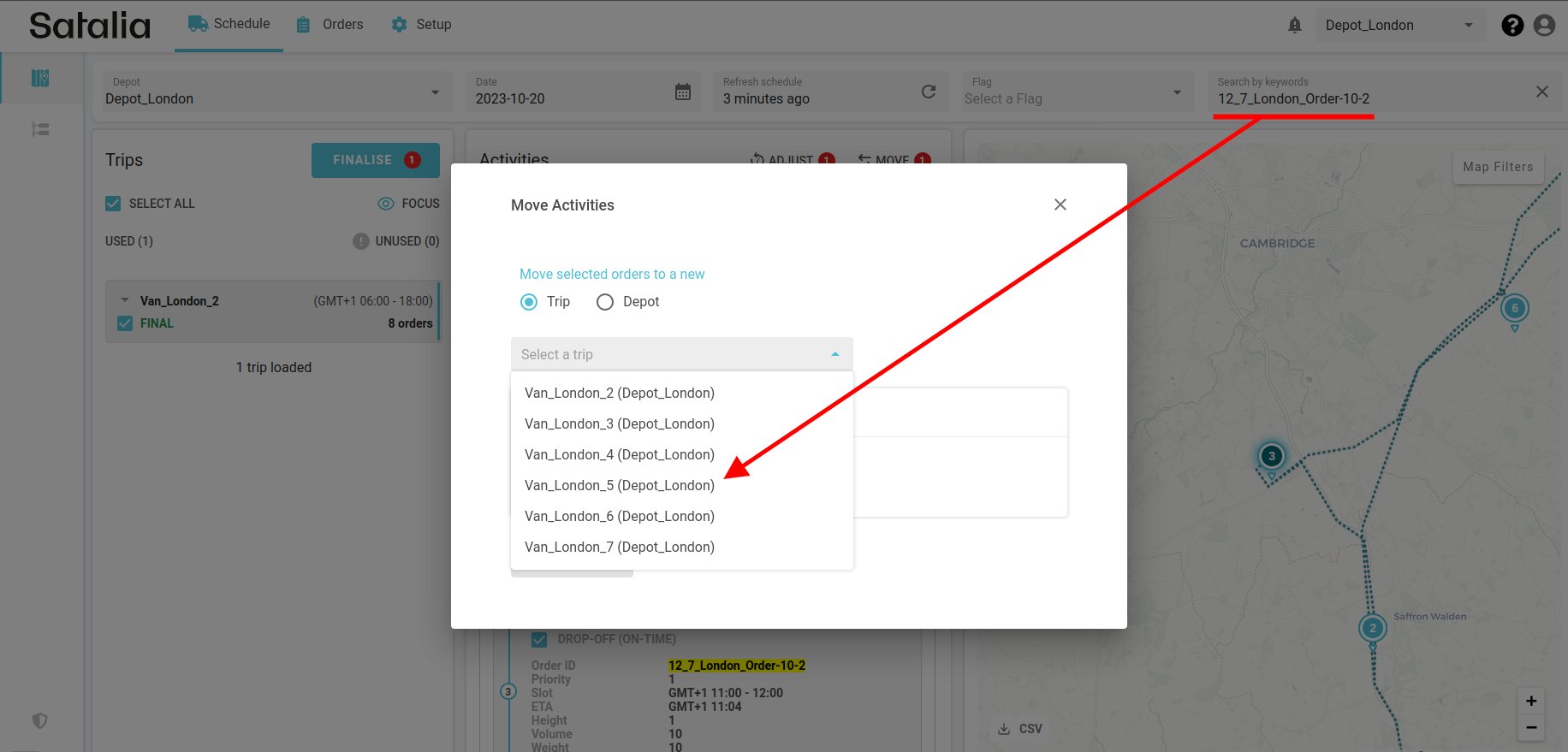The height and width of the screenshot is (752, 1568).
Task: Close the Move Activities dialog
Action: click(1060, 204)
